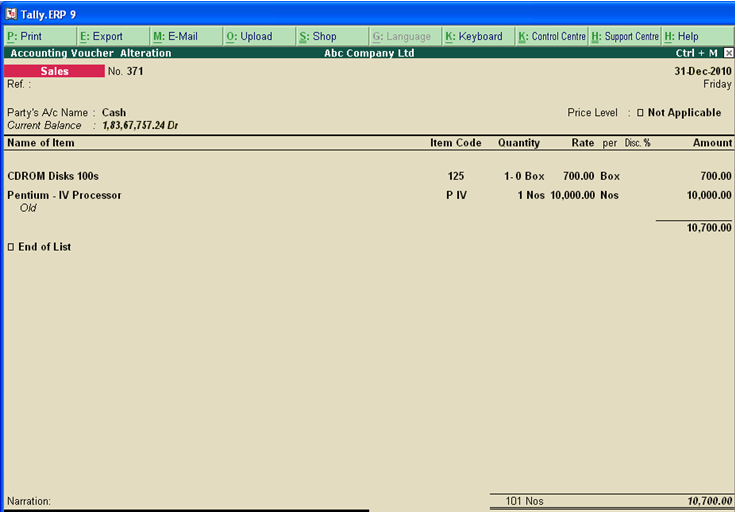Select the red Sales voucher type

tap(54, 71)
